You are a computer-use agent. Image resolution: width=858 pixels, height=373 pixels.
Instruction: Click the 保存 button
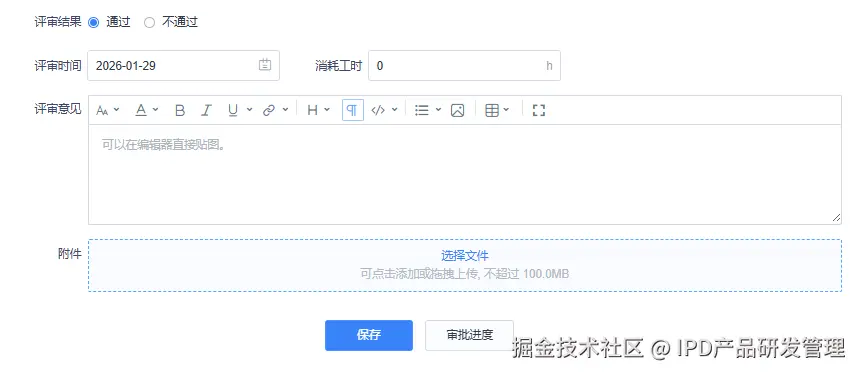[369, 335]
